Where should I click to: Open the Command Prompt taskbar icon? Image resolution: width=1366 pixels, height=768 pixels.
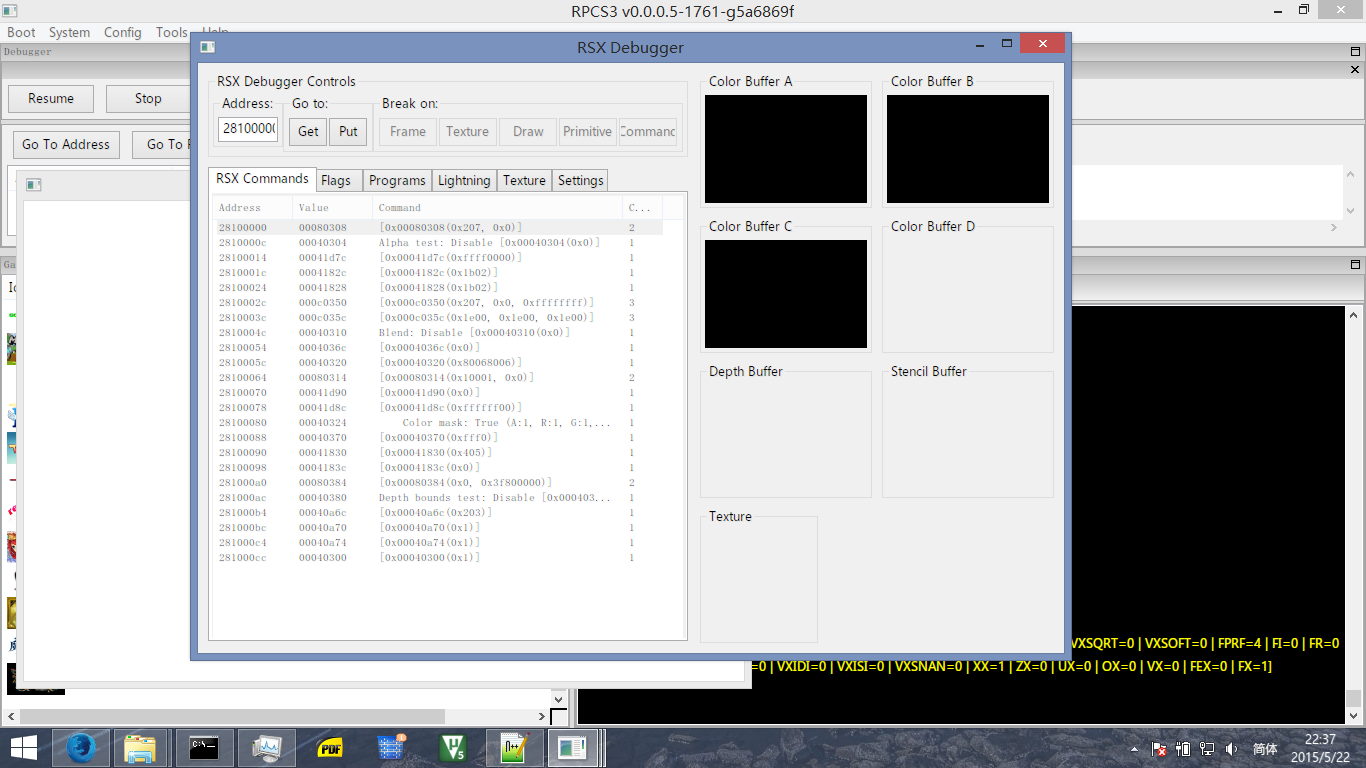coord(204,747)
